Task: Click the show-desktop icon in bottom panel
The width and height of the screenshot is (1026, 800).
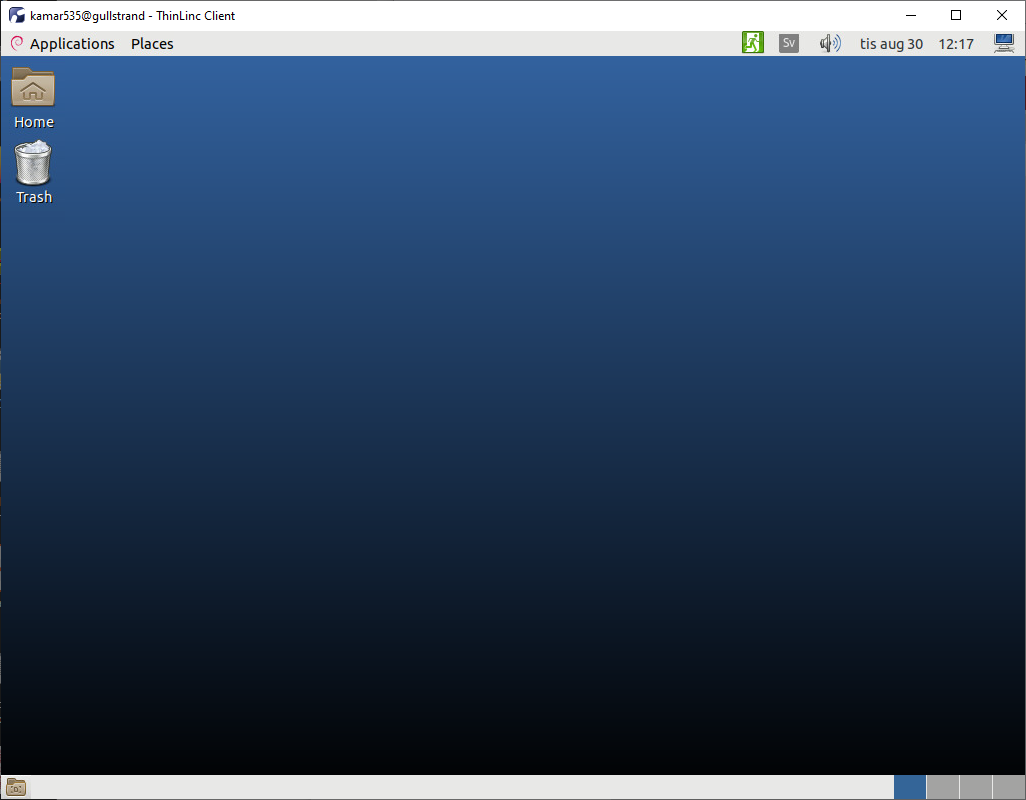Action: pos(16,788)
